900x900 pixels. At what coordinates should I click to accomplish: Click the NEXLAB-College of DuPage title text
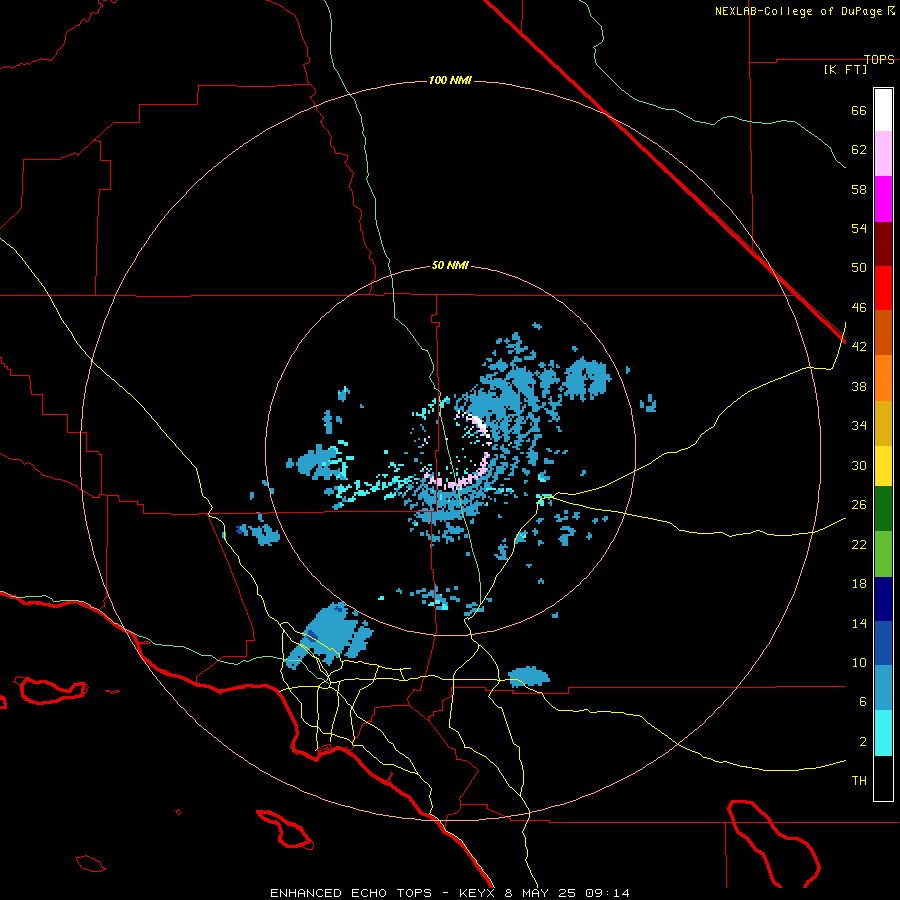pyautogui.click(x=798, y=11)
